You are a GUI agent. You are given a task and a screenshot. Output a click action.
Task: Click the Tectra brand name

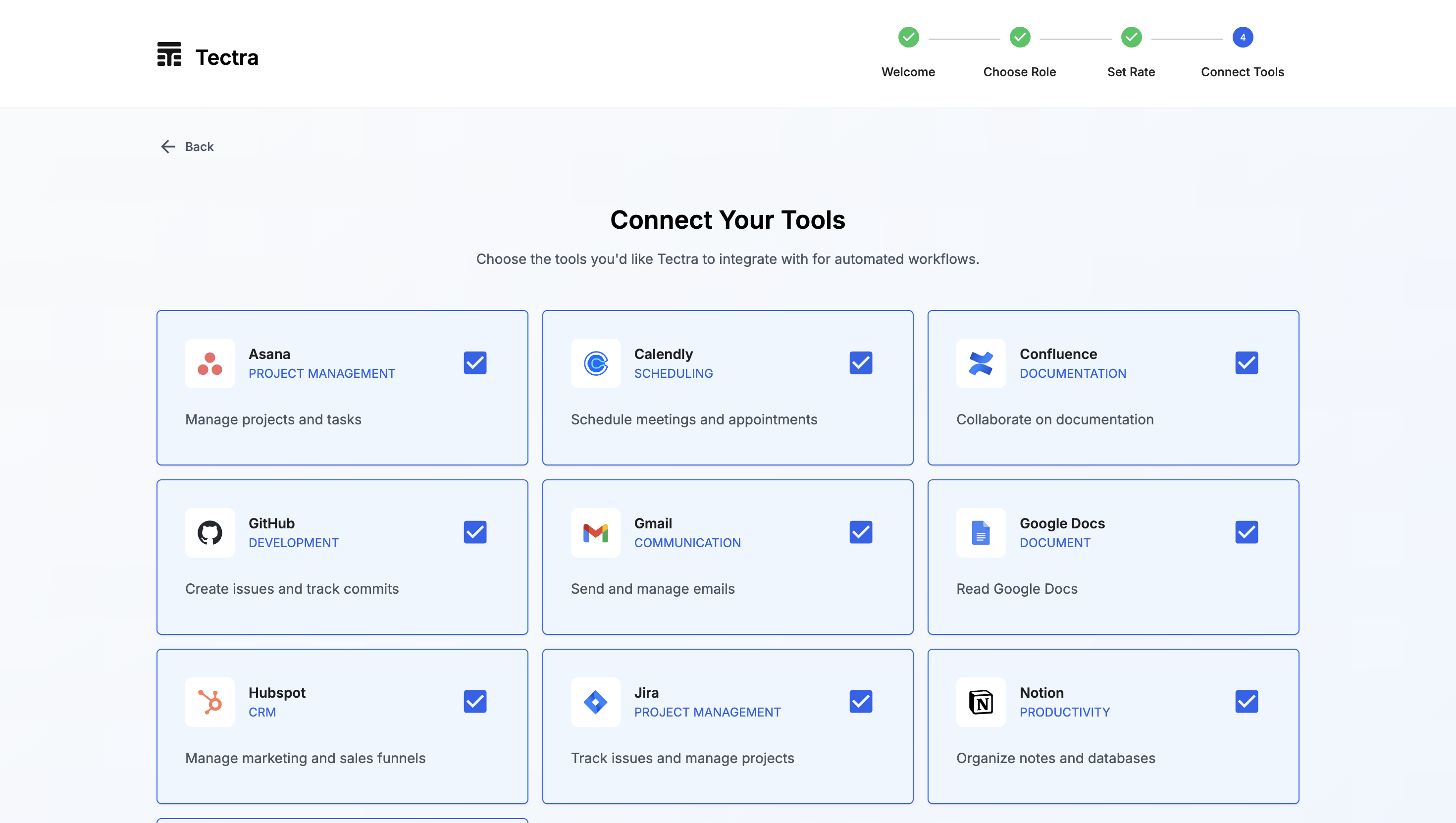click(227, 57)
